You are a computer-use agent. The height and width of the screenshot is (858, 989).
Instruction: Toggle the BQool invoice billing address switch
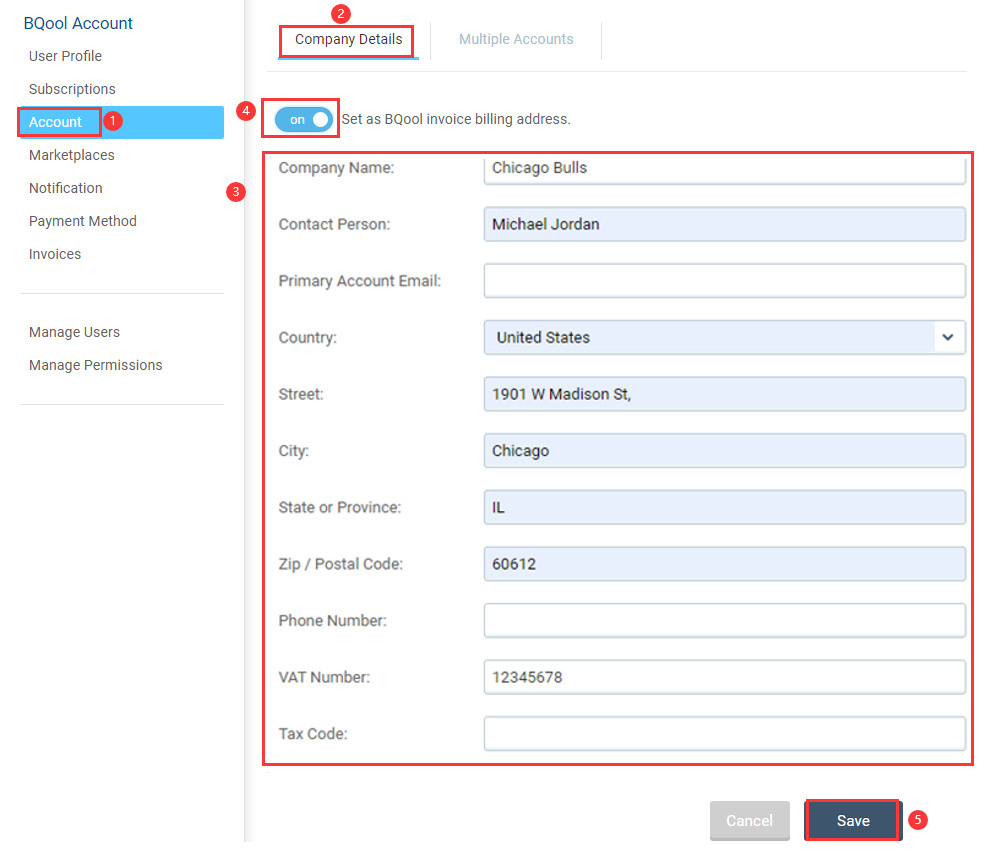[303, 119]
